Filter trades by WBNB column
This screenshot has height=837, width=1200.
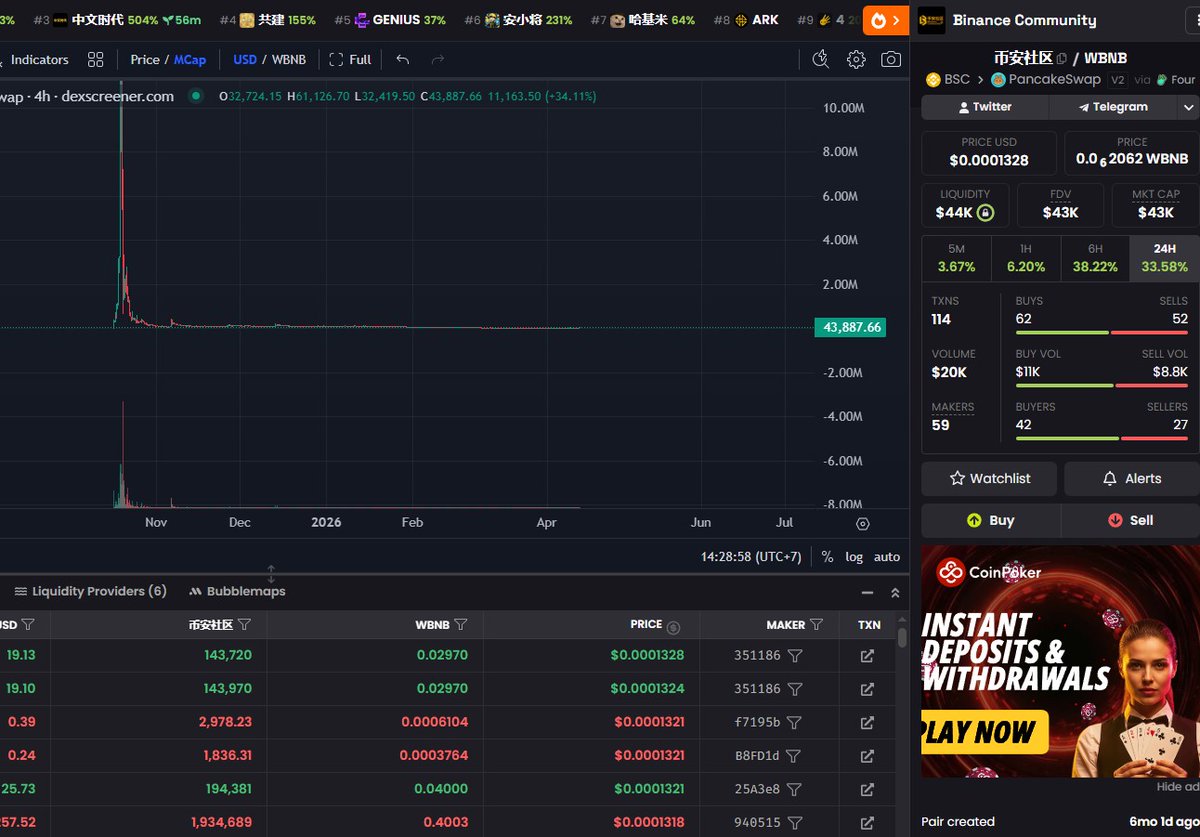[x=460, y=624]
